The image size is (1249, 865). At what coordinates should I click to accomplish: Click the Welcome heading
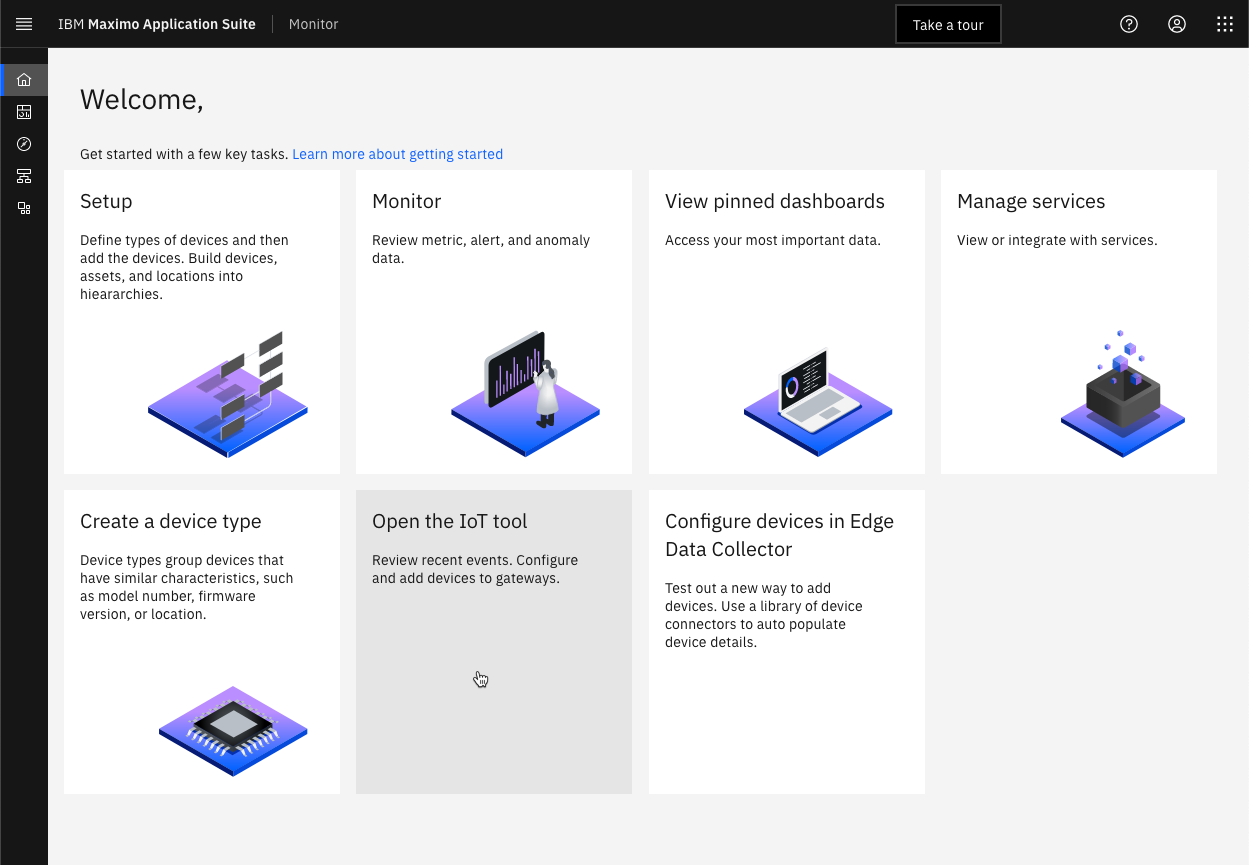coord(142,99)
